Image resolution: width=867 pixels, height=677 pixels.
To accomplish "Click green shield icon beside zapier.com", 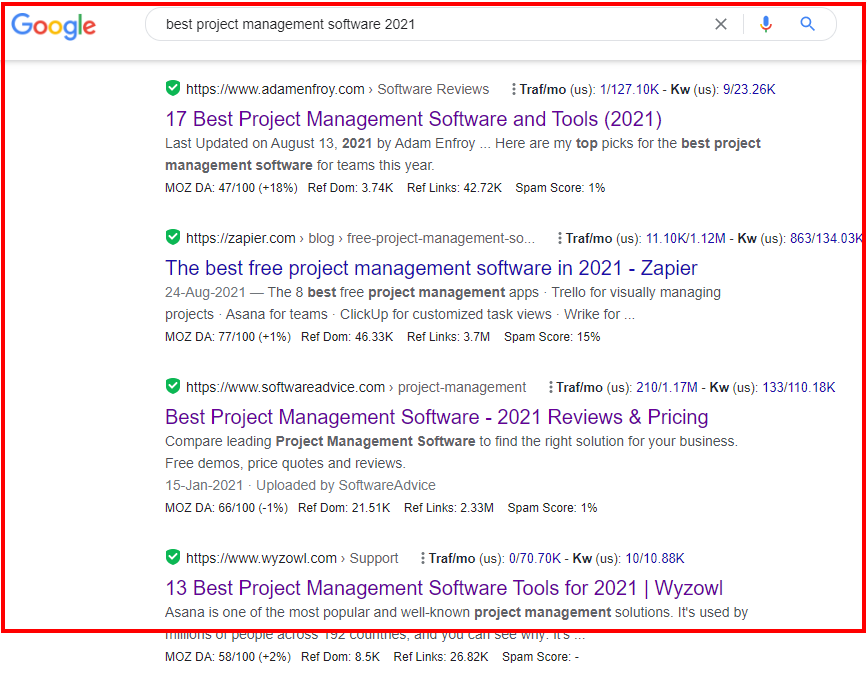I will click(x=173, y=237).
